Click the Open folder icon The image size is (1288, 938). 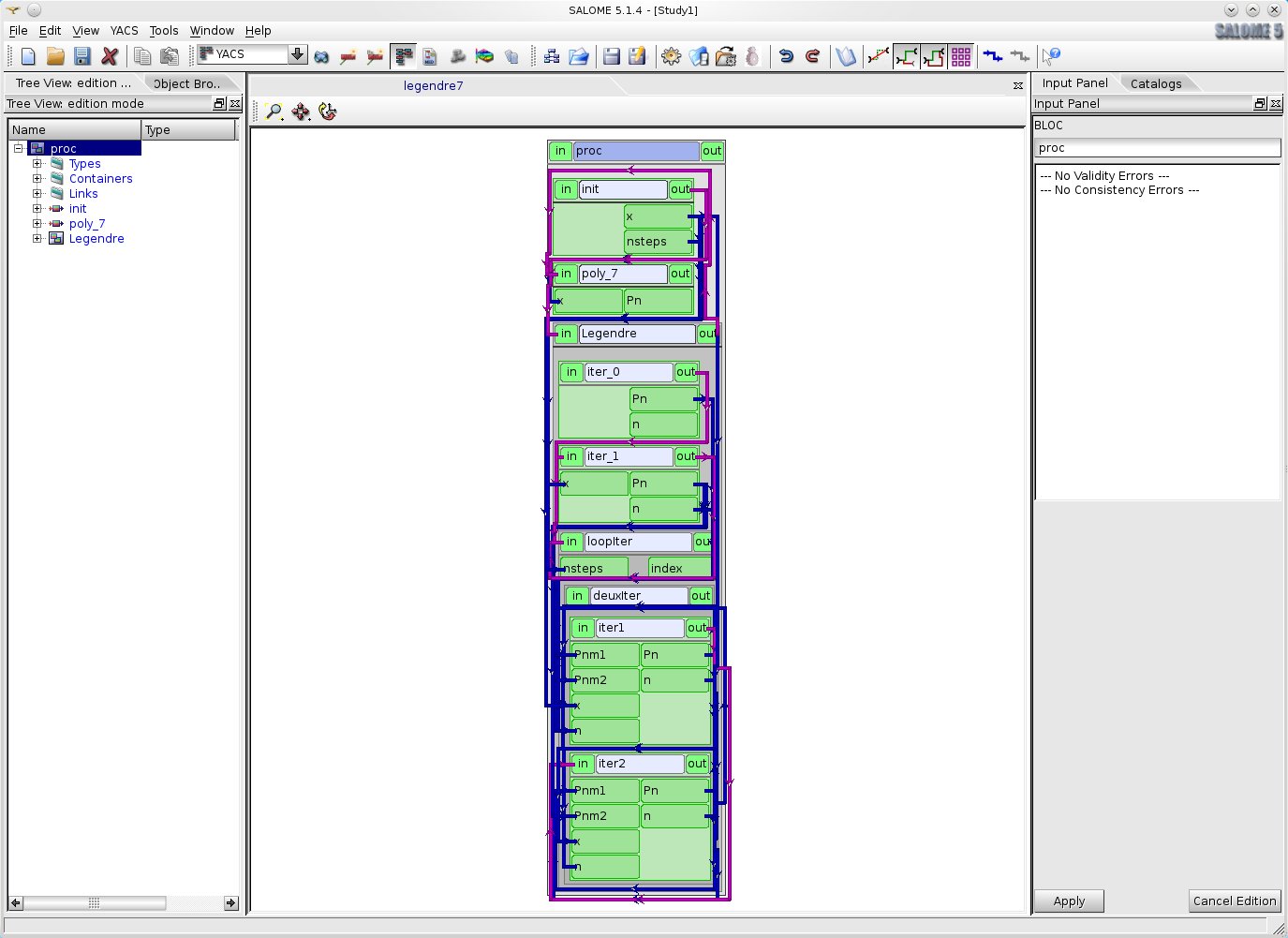55,56
